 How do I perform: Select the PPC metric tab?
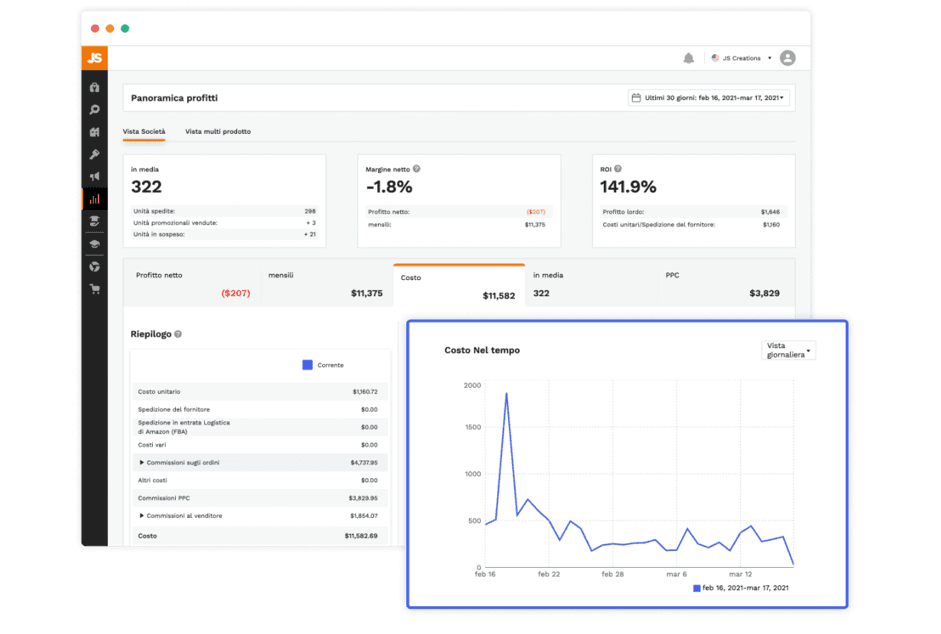[726, 284]
